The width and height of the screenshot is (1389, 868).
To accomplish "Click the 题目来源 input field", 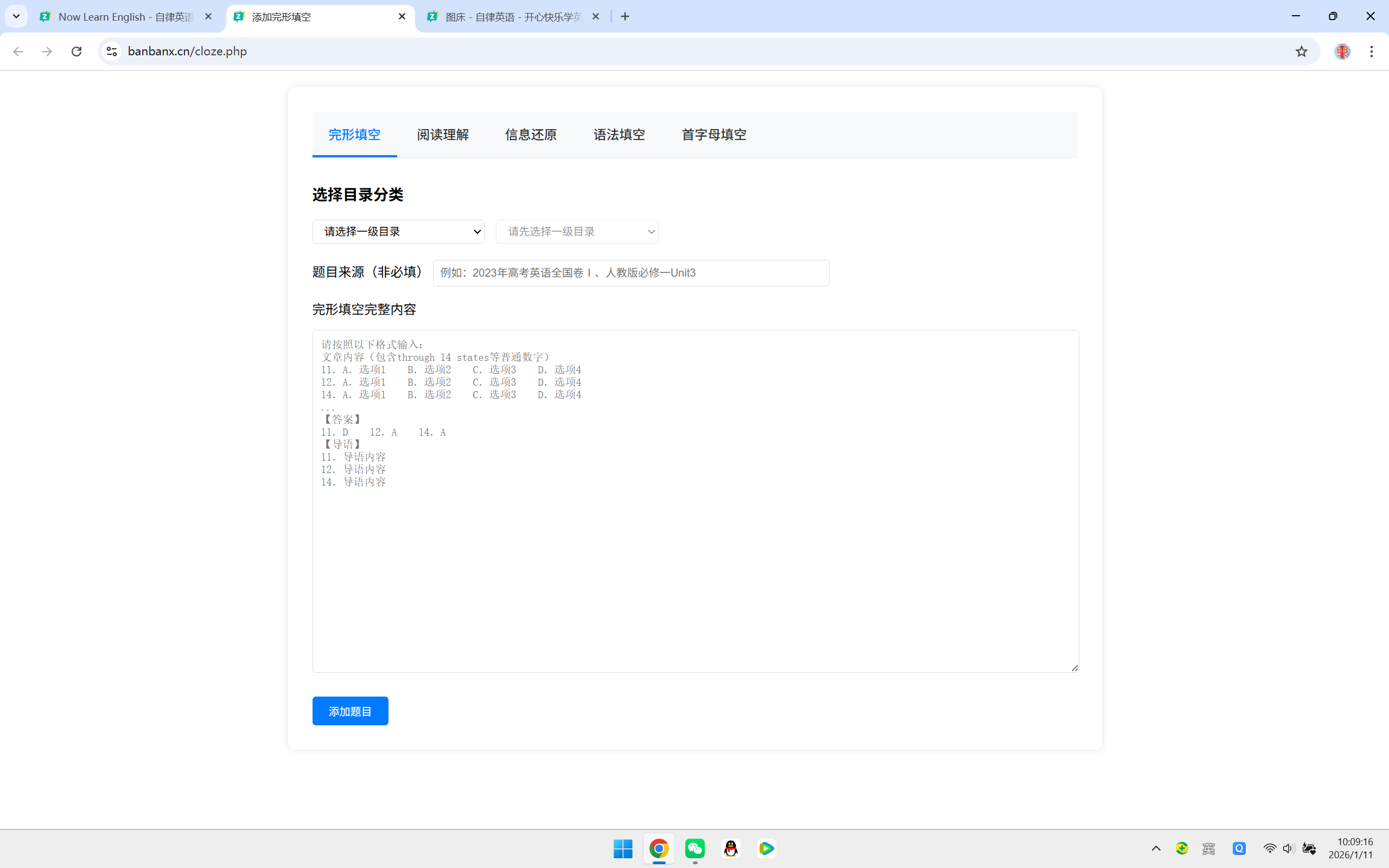I will click(630, 273).
